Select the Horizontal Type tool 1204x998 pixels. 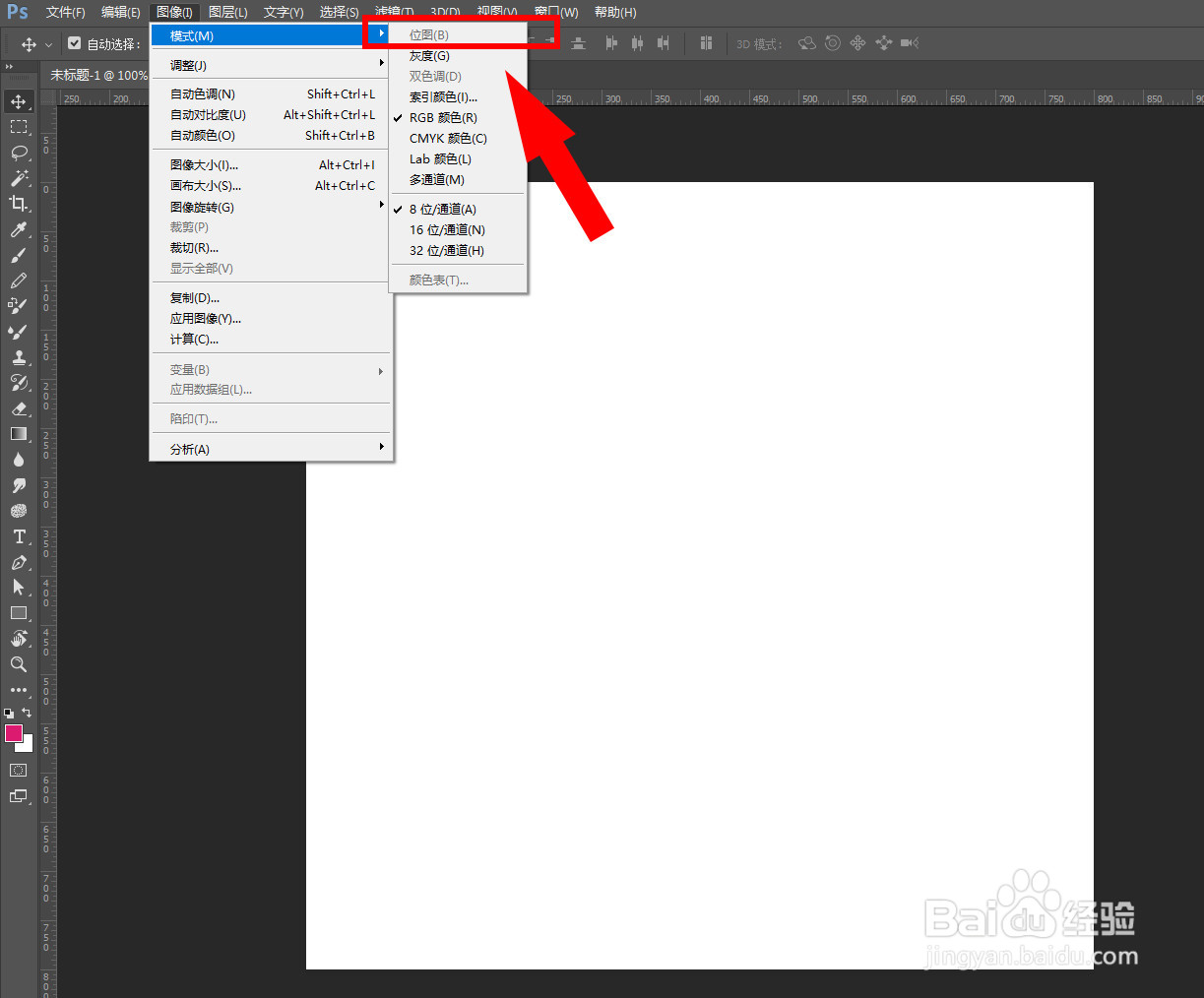[x=19, y=536]
